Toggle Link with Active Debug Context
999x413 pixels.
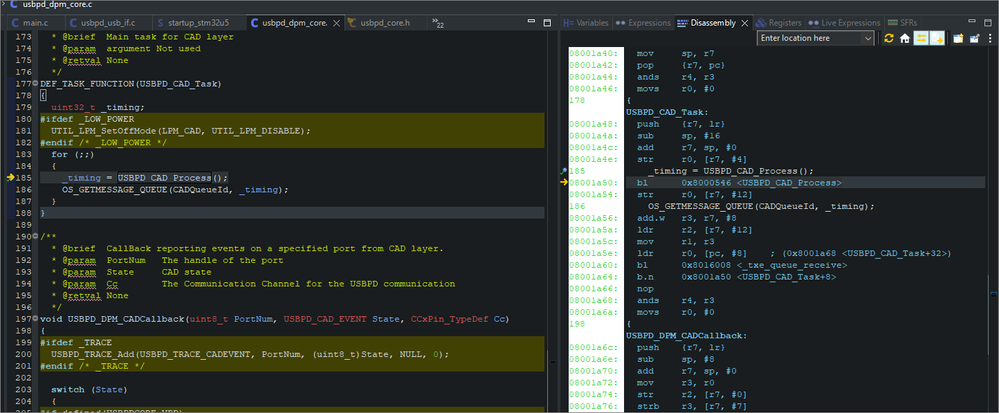(920, 38)
